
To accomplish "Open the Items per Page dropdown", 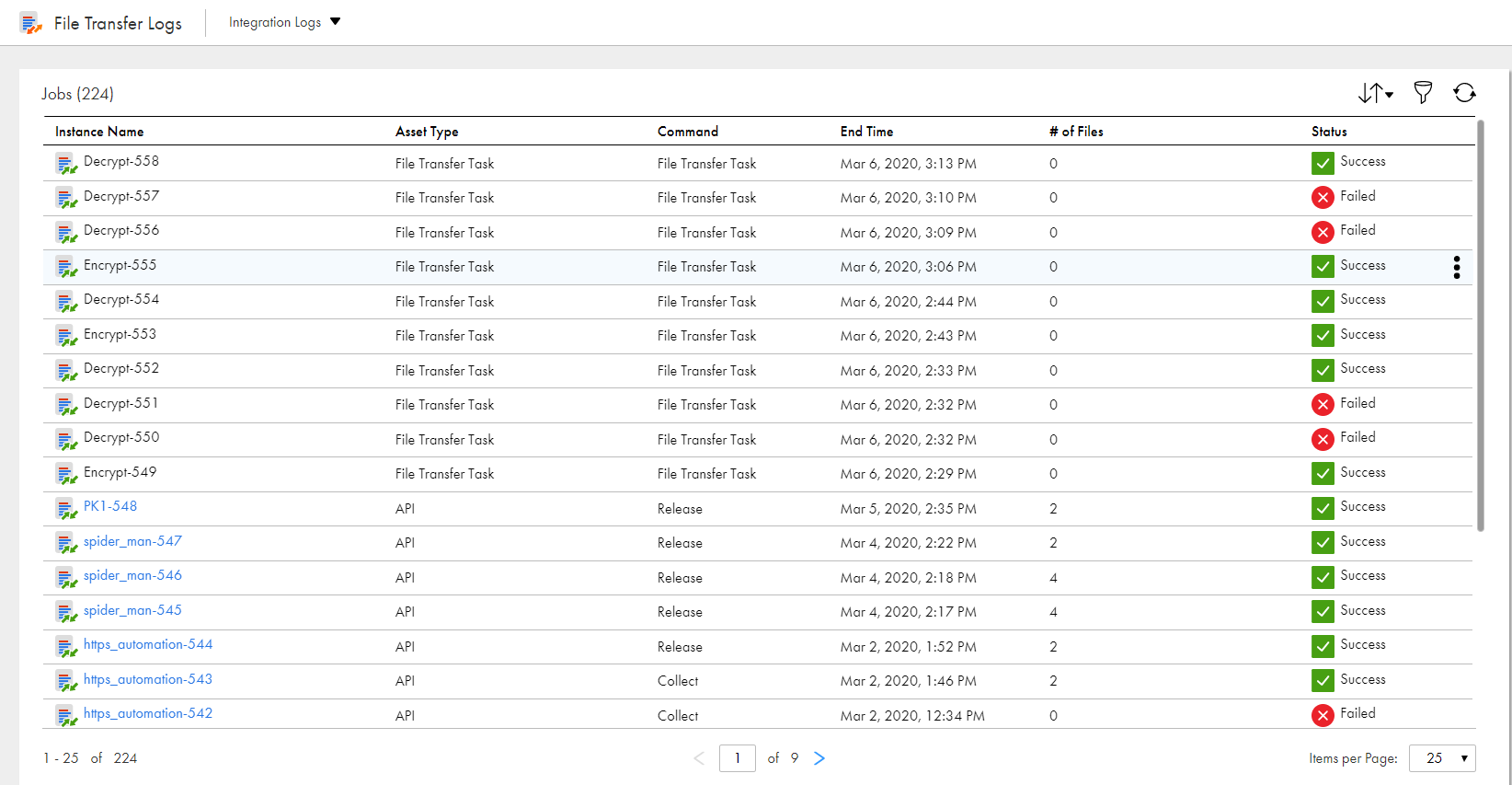I will (1442, 758).
